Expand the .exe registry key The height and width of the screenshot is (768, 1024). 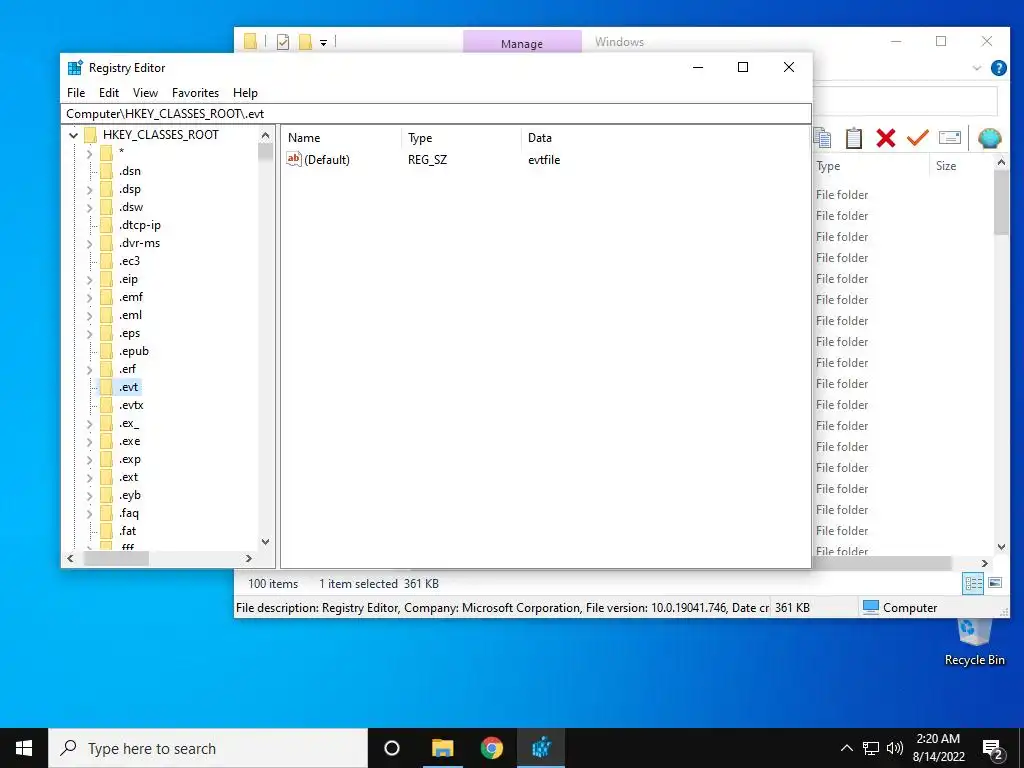point(89,442)
